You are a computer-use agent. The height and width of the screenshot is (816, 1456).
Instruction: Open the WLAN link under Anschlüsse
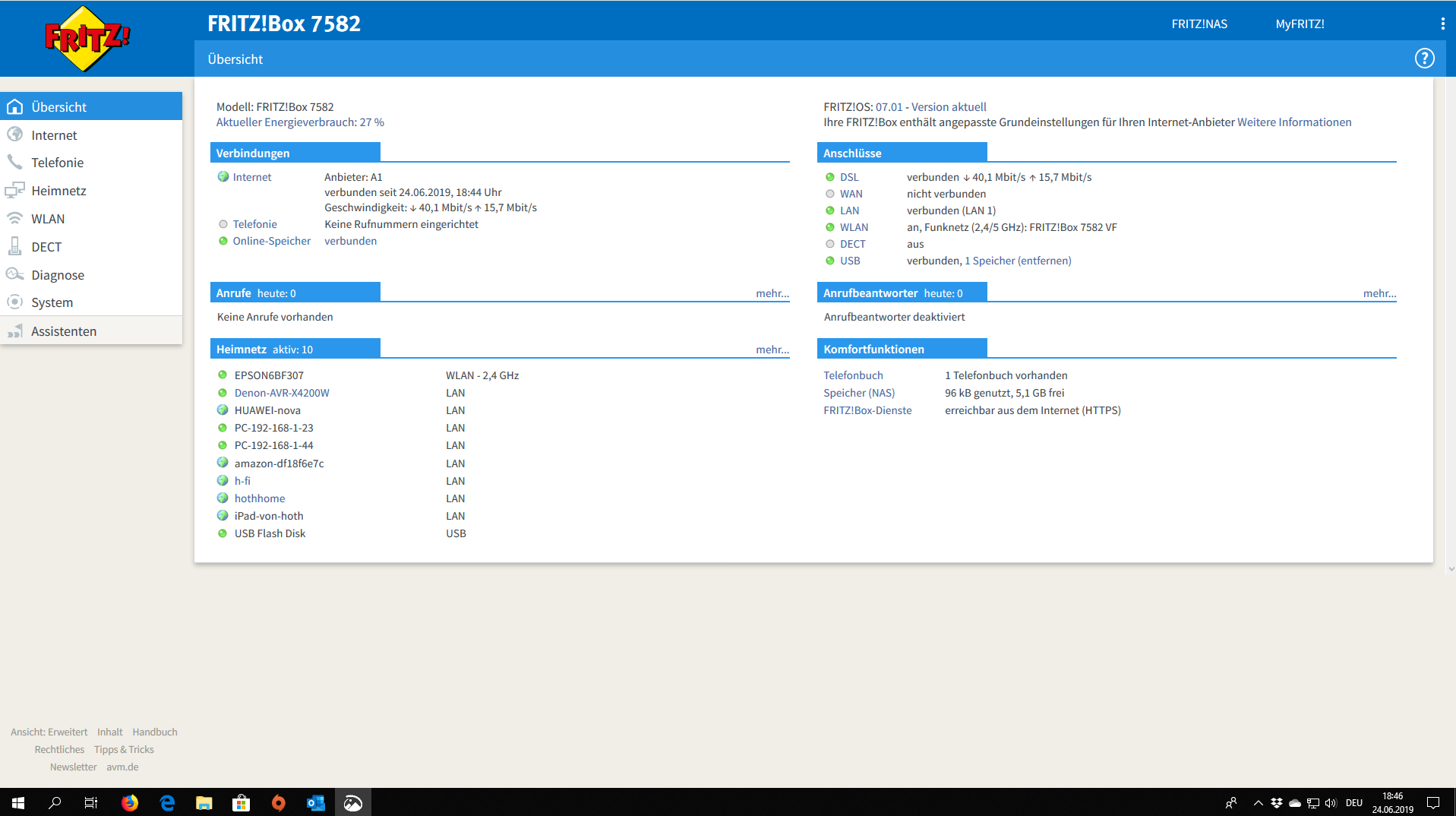[x=854, y=227]
